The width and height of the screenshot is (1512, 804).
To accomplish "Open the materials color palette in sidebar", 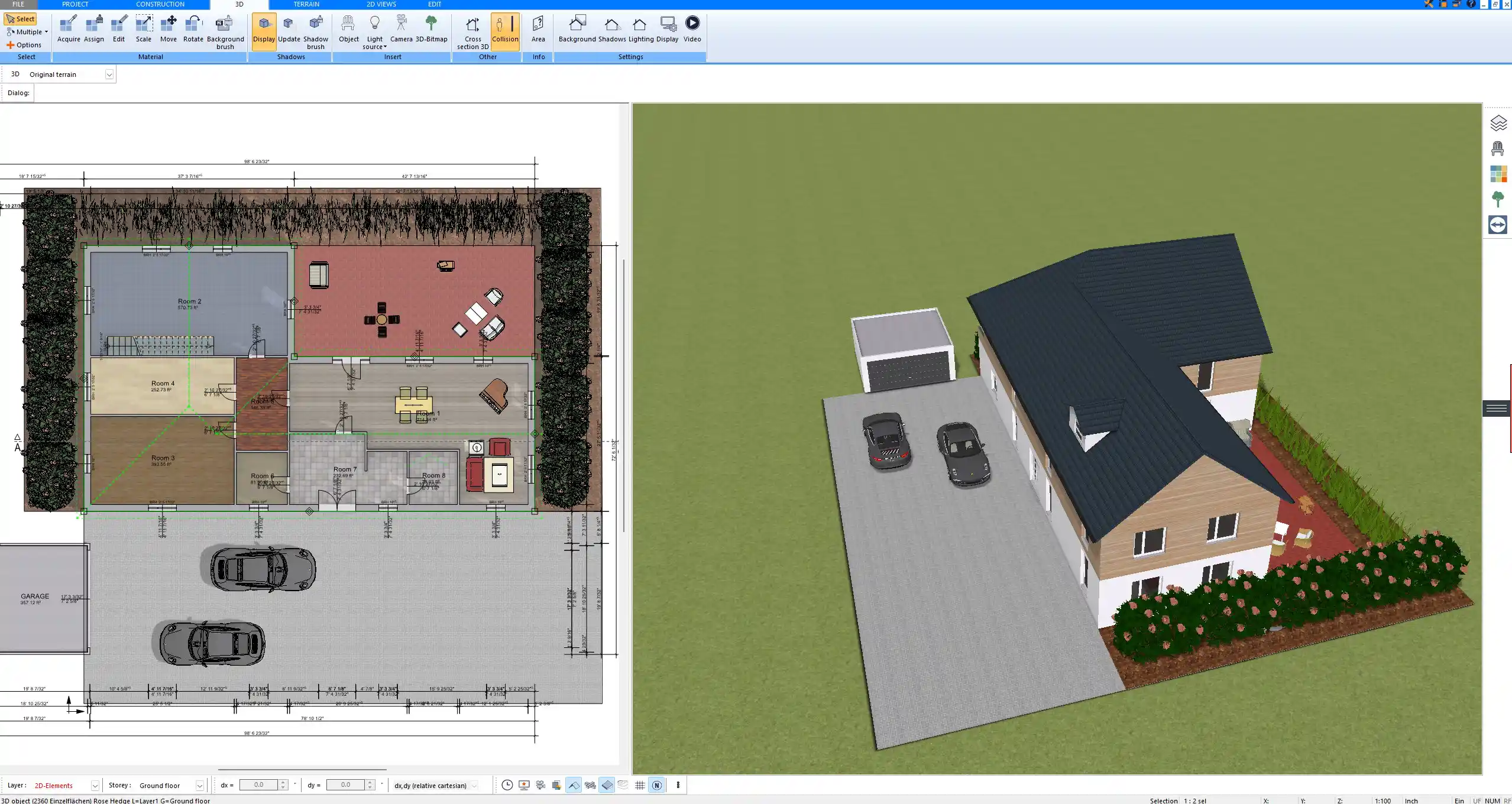I will (x=1498, y=174).
